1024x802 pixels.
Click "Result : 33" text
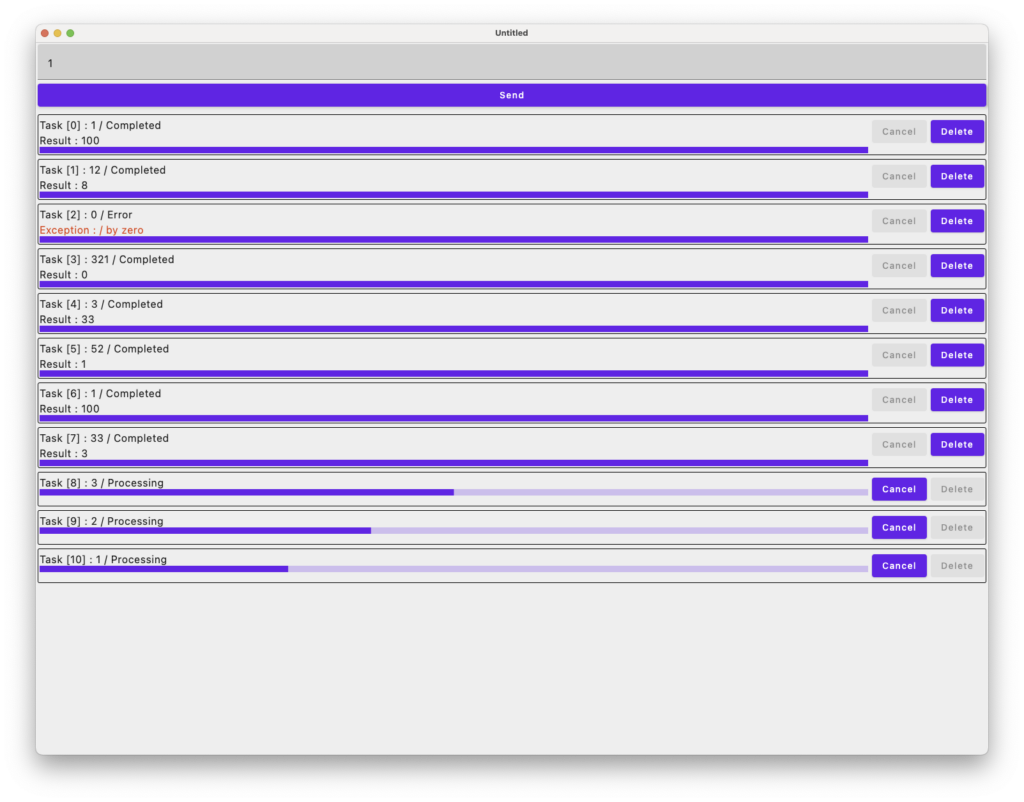coord(67,320)
